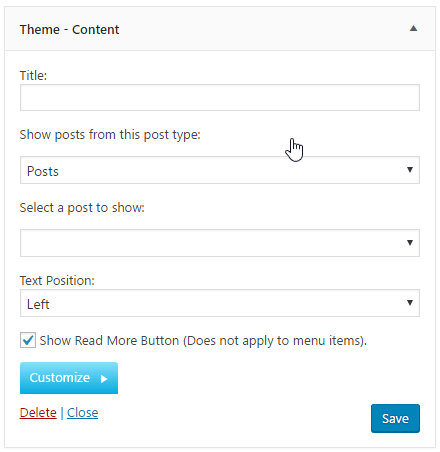Delete this widget via the red link
Image resolution: width=440 pixels, height=452 pixels.
[x=38, y=413]
